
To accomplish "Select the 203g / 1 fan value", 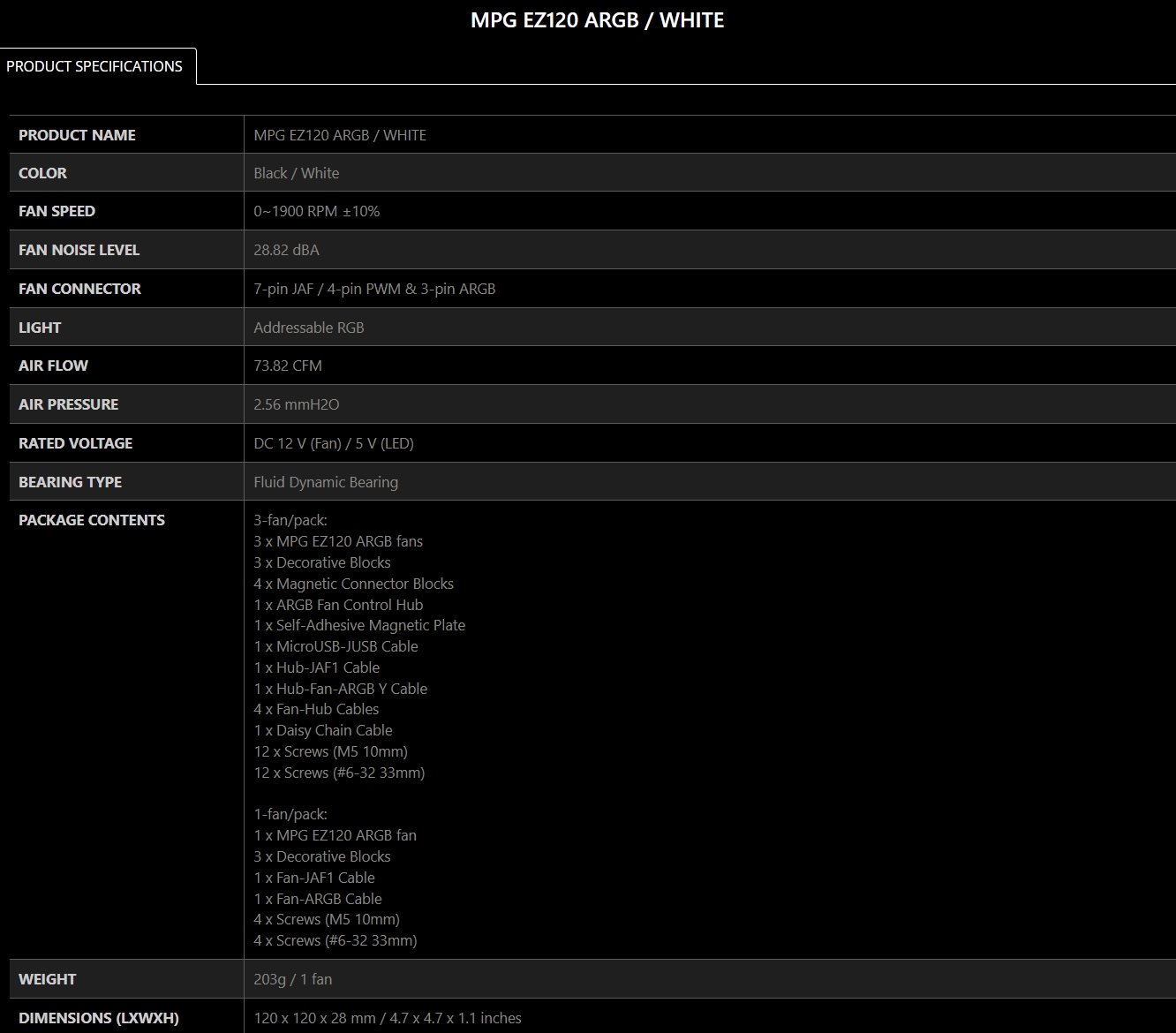I will pyautogui.click(x=293, y=979).
